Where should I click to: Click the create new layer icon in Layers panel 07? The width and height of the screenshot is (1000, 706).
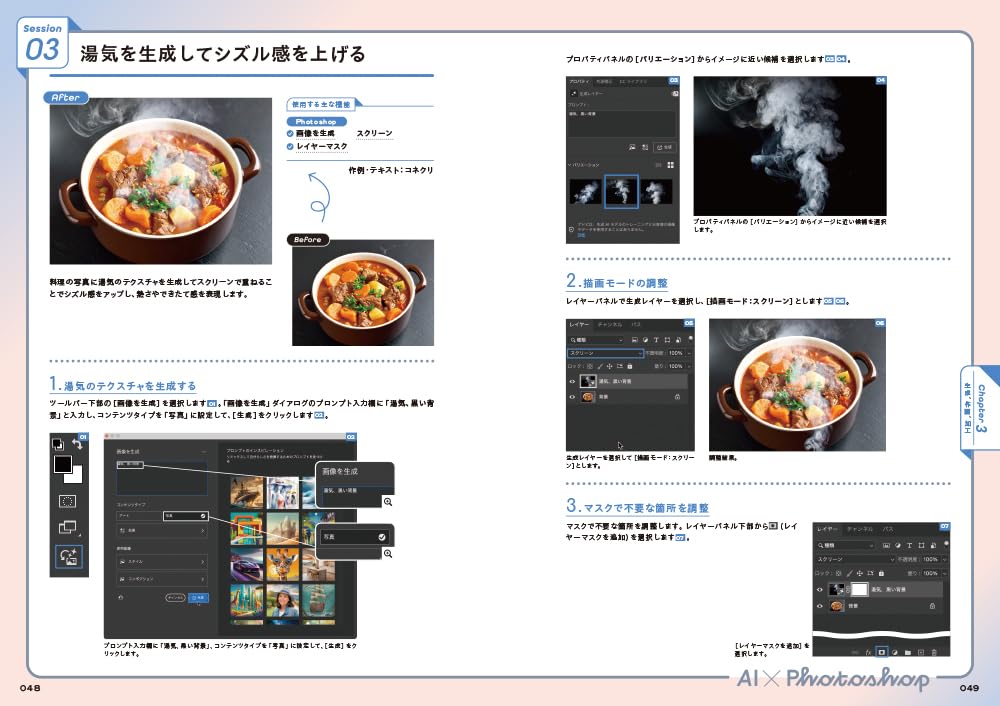pos(921,652)
